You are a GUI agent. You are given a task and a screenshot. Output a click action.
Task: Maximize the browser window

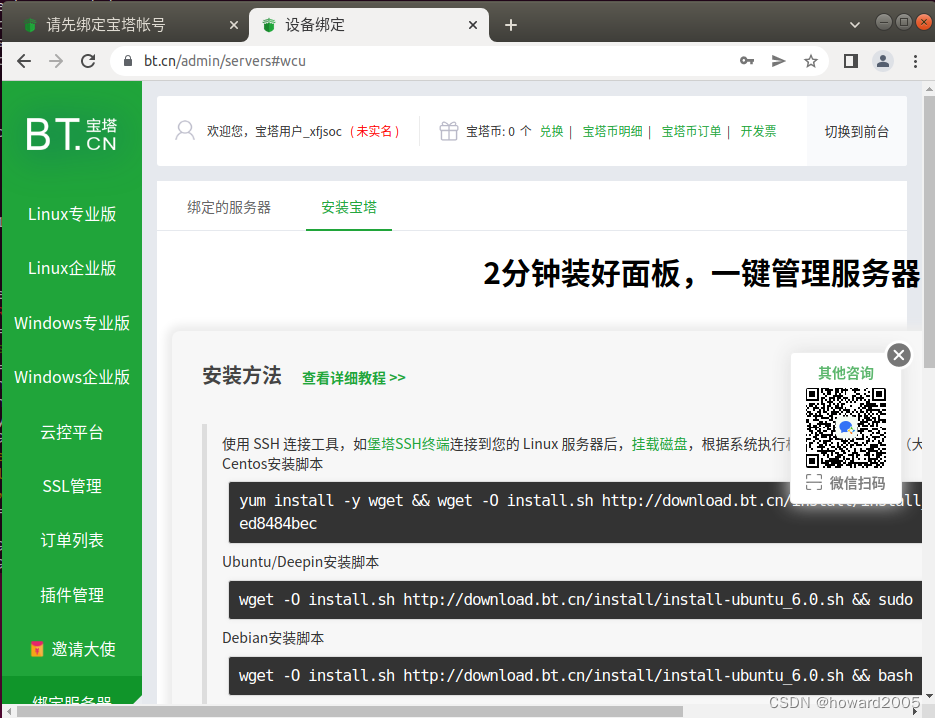[x=904, y=23]
